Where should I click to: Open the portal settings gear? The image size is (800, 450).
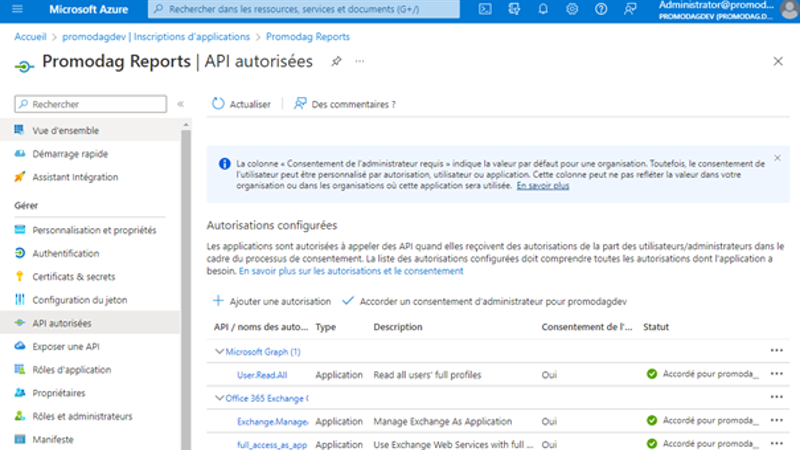(572, 10)
